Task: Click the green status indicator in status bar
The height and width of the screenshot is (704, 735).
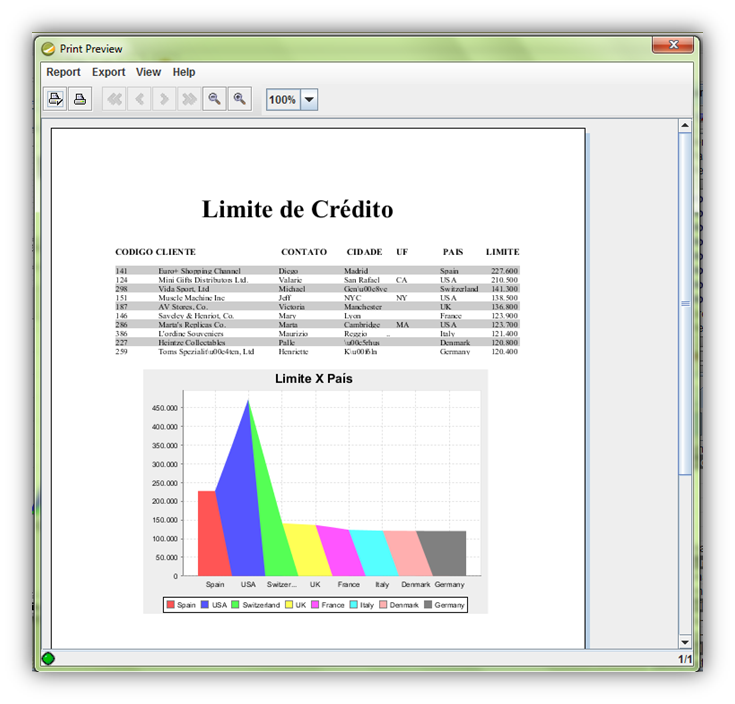Action: (x=48, y=658)
